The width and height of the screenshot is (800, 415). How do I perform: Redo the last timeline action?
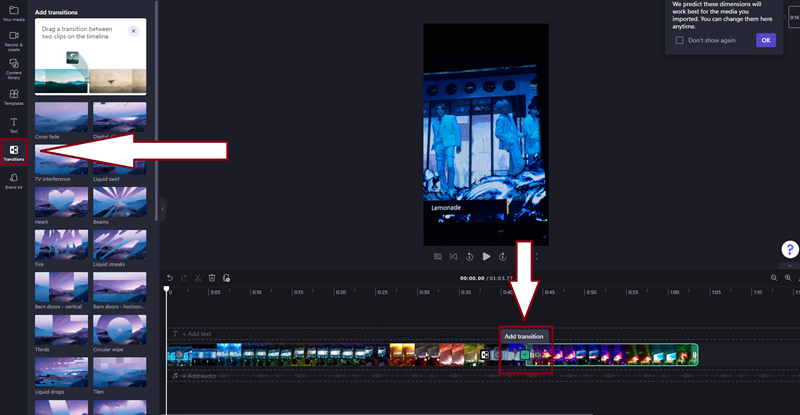[x=184, y=278]
